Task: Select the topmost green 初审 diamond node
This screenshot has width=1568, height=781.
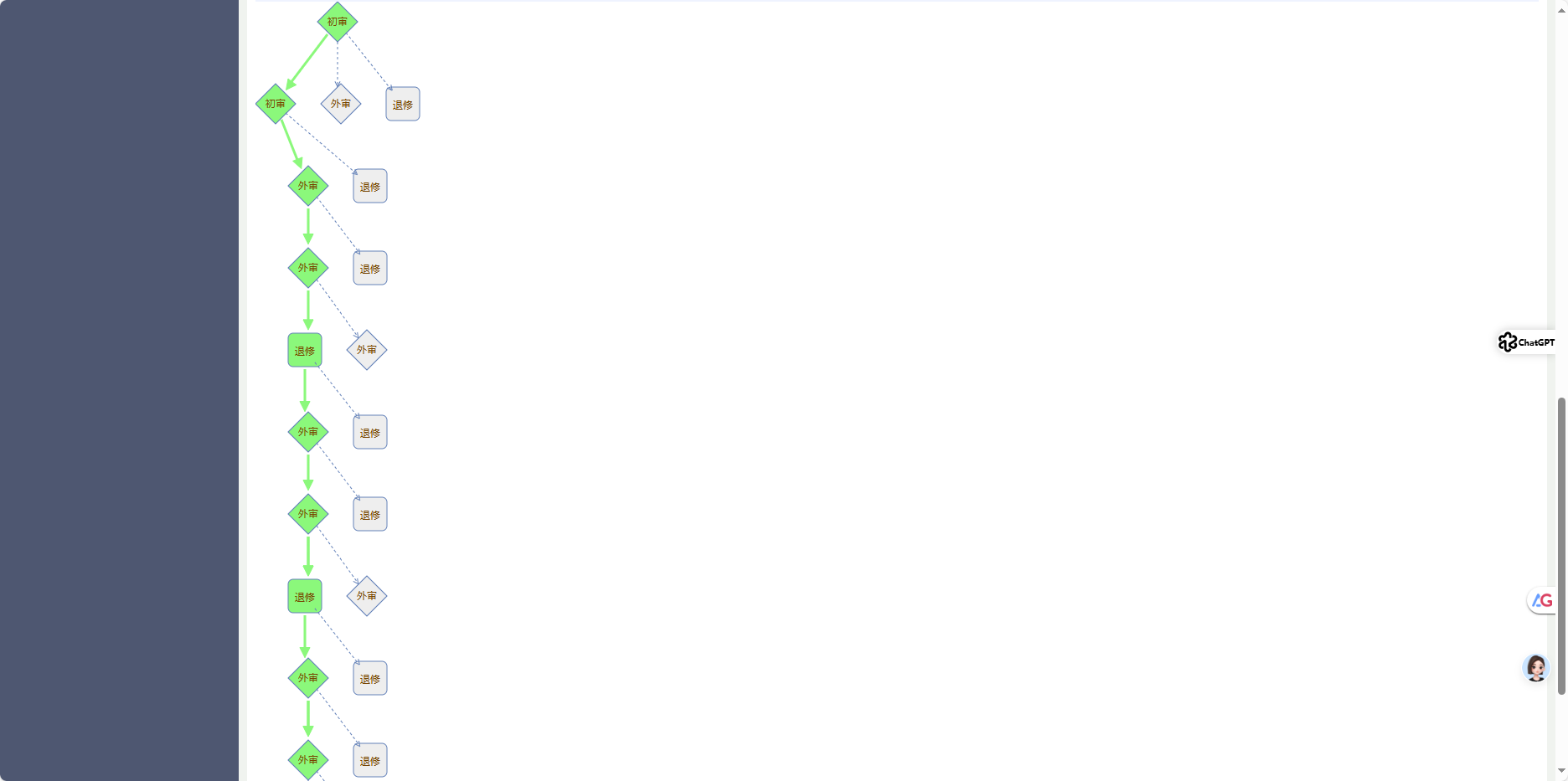Action: (x=338, y=22)
